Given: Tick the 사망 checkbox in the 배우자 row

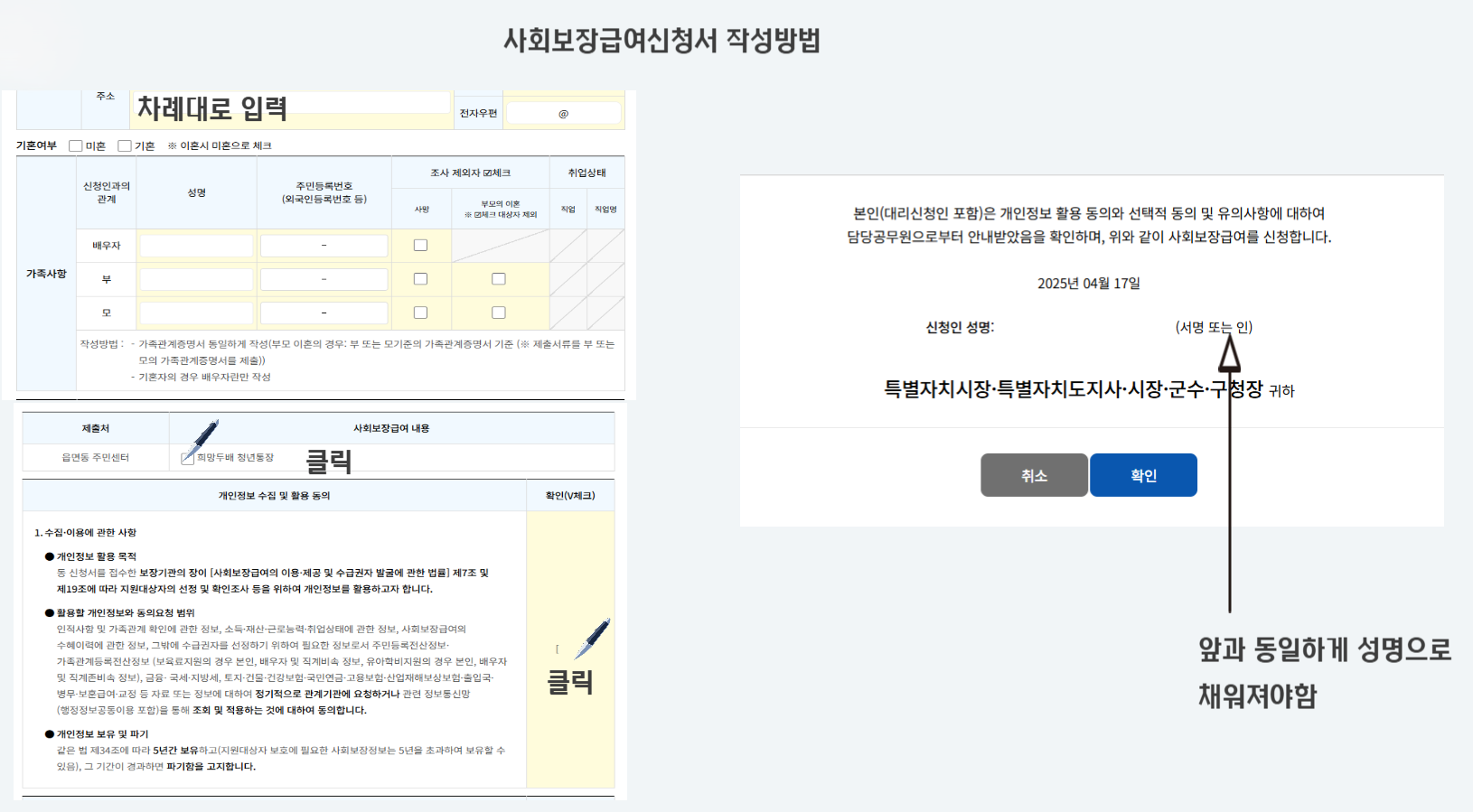Looking at the screenshot, I should click(420, 245).
